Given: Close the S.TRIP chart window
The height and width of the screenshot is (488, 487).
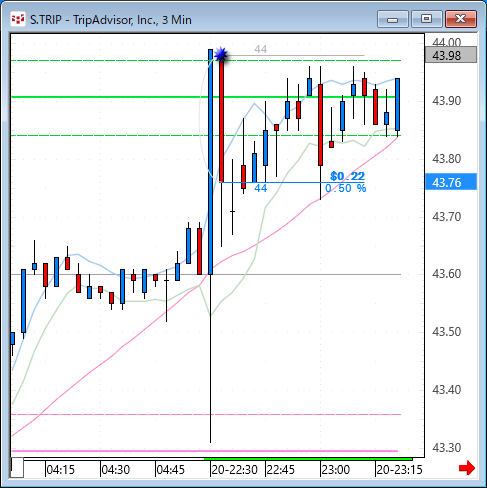Looking at the screenshot, I should (461, 19).
